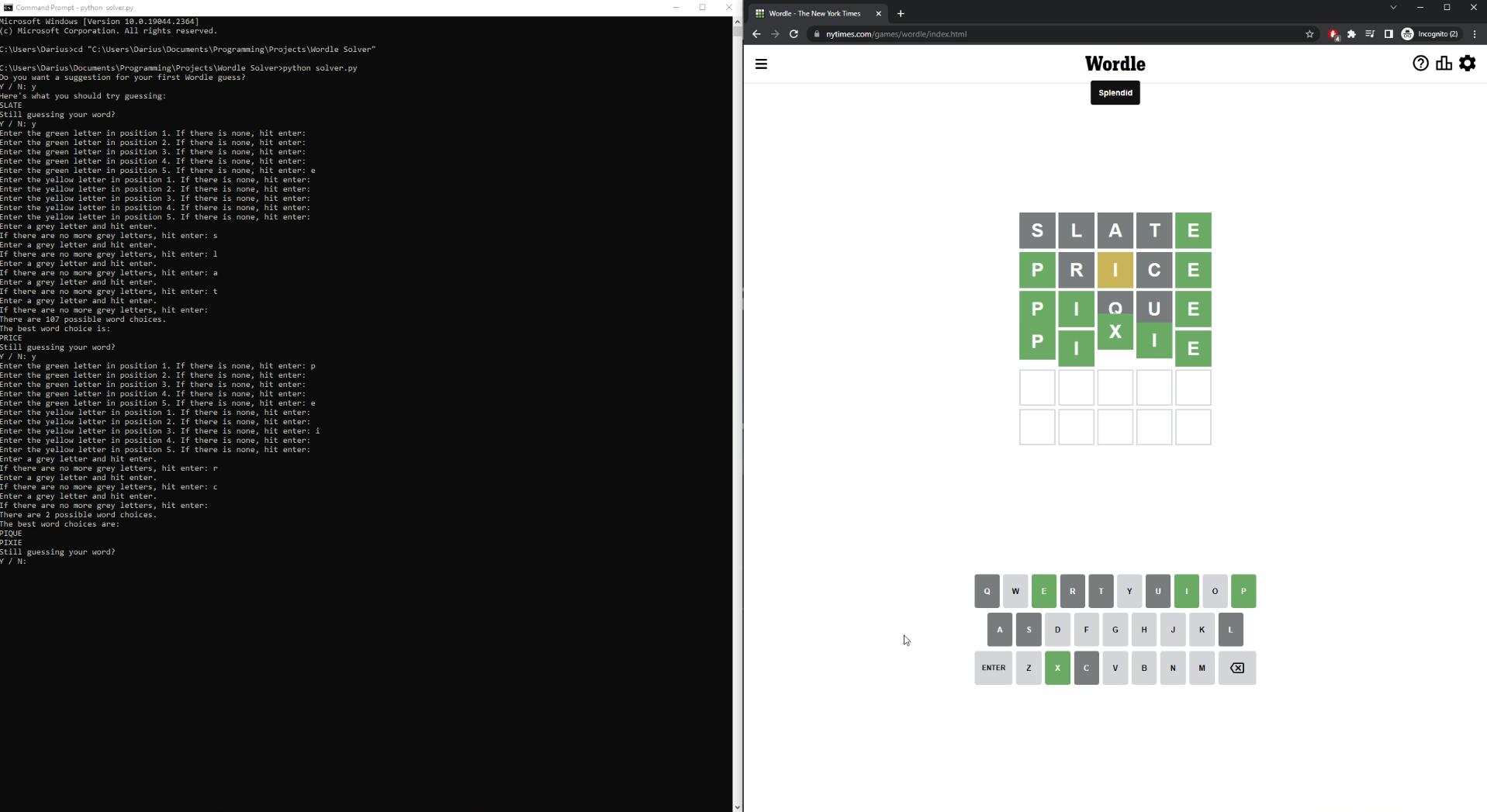
Task: Expand the tab search chevron
Action: pos(1393,8)
